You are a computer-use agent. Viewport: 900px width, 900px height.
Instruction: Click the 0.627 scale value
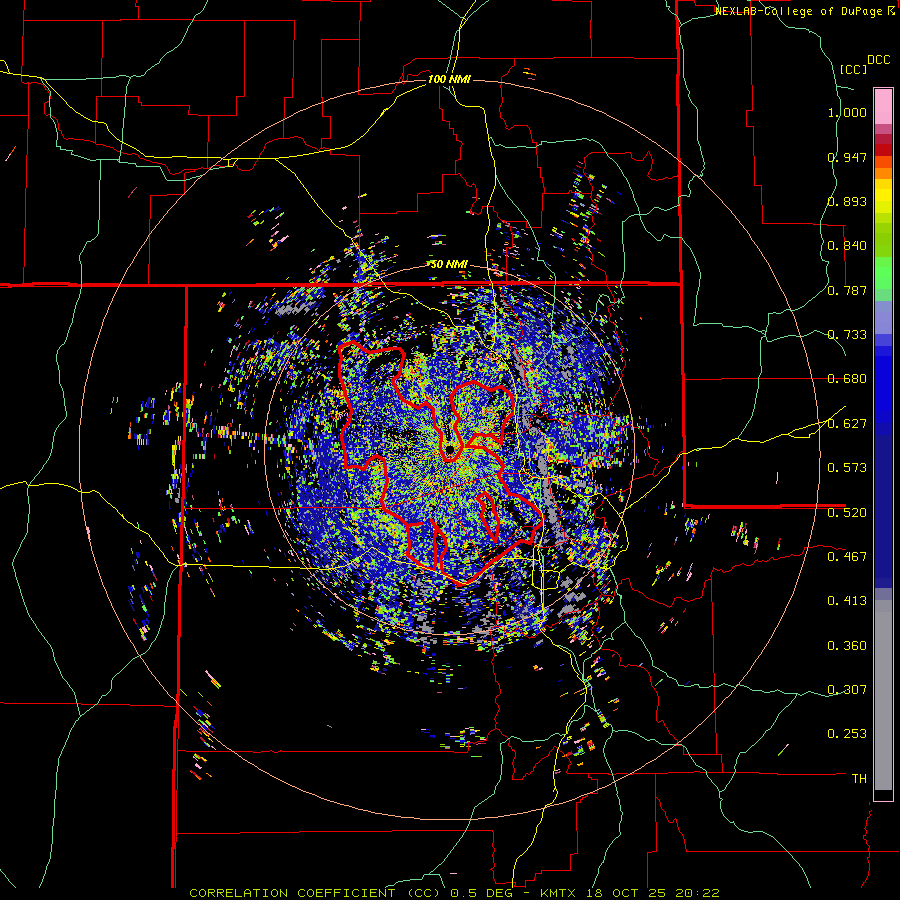coord(847,424)
